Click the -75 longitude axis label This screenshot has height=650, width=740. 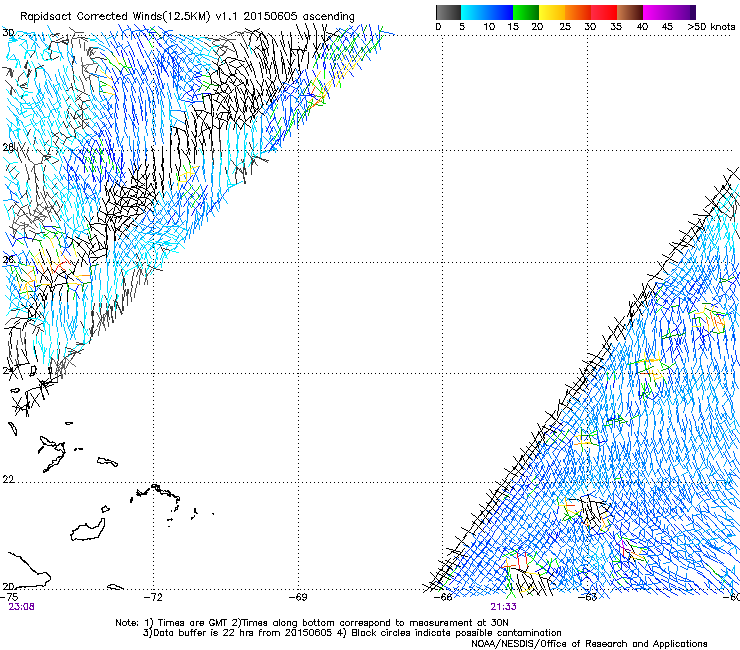pos(9,597)
